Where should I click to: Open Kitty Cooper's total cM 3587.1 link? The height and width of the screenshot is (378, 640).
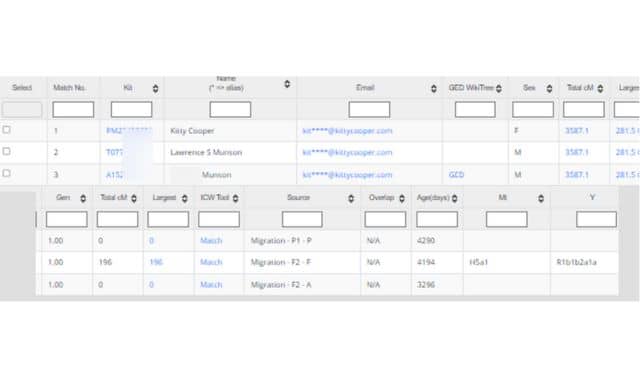[577, 131]
